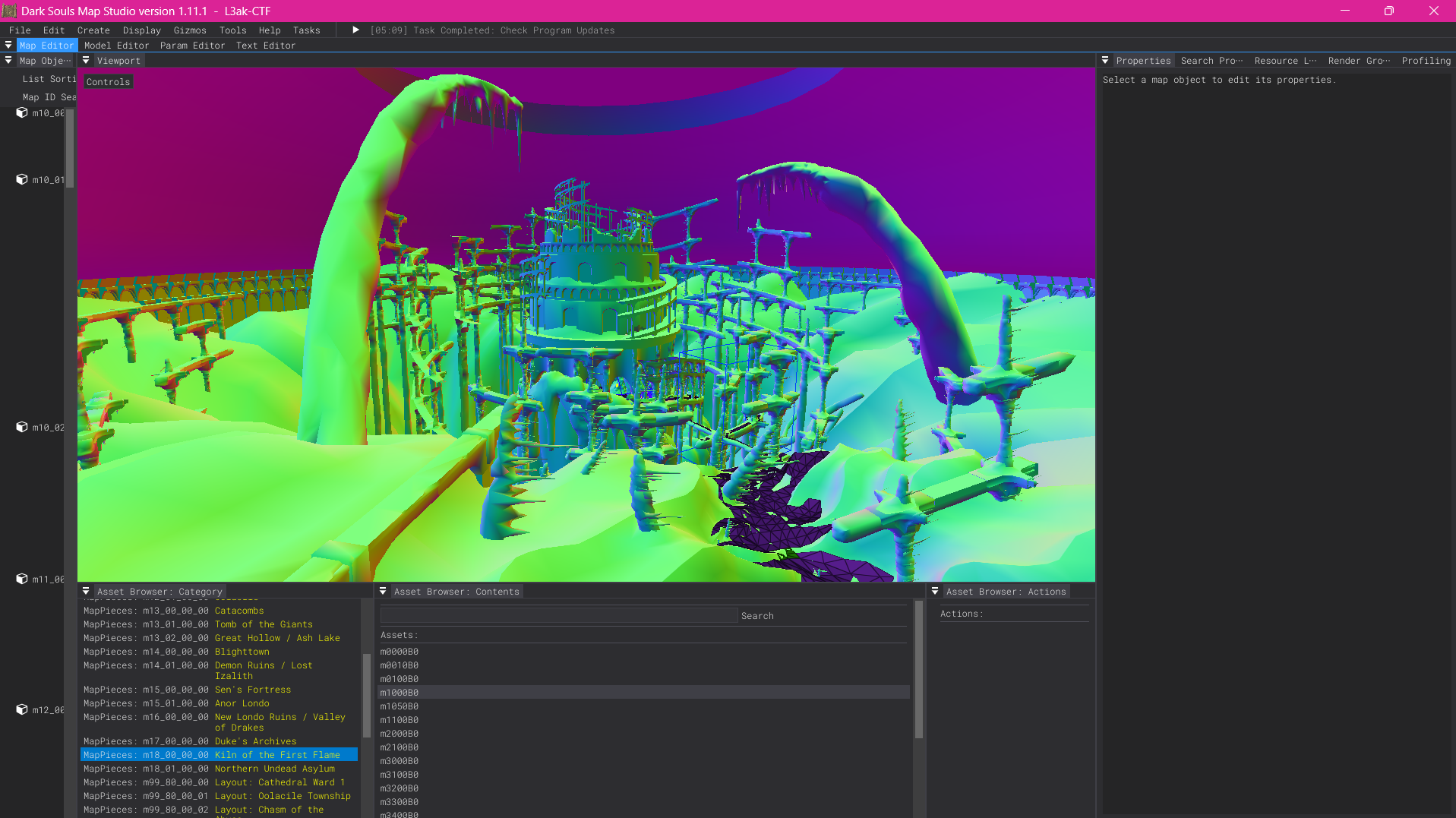Open the Gizmos menu
The image size is (1456, 818).
click(x=190, y=30)
